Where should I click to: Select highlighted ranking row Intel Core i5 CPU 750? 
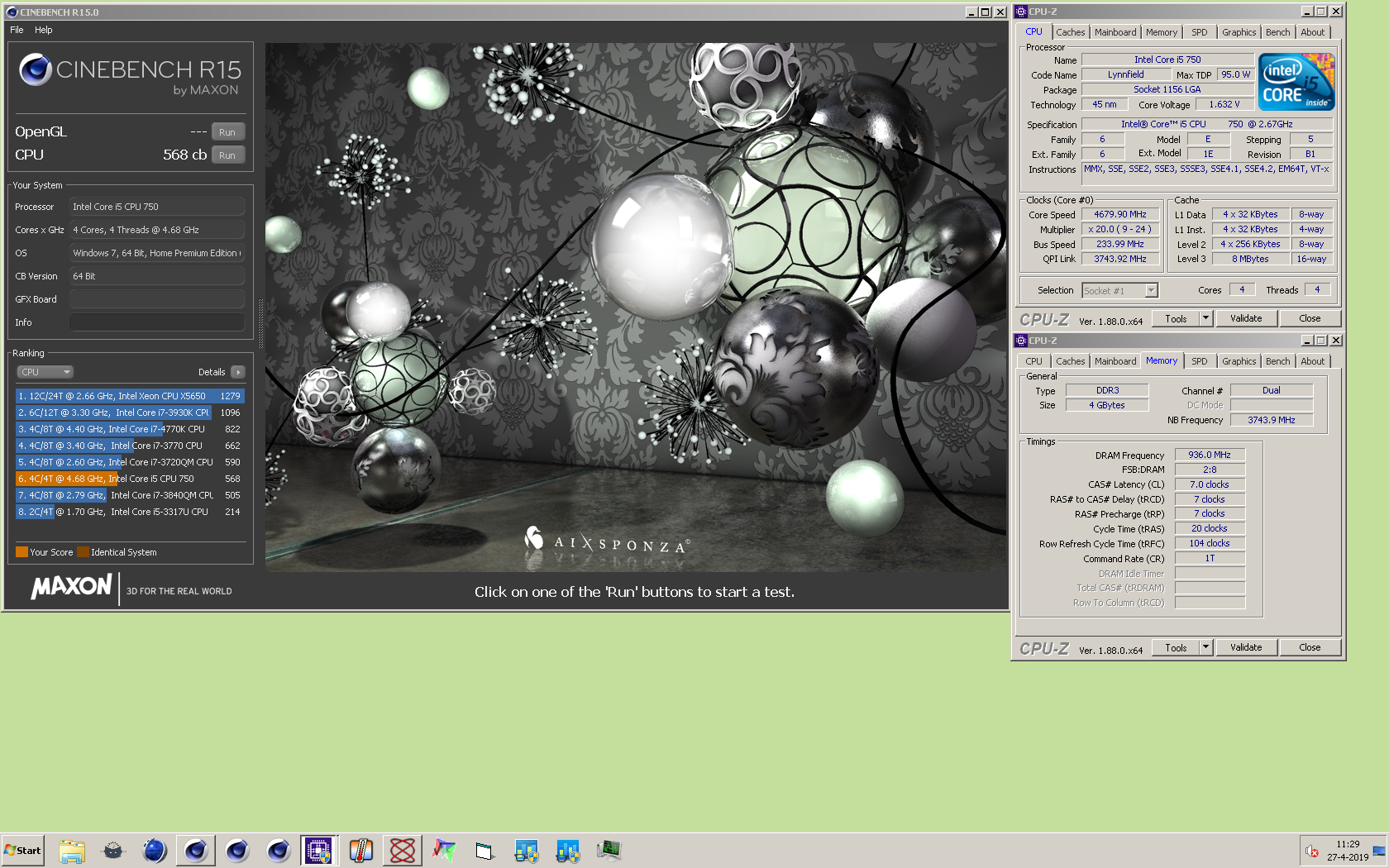click(130, 479)
